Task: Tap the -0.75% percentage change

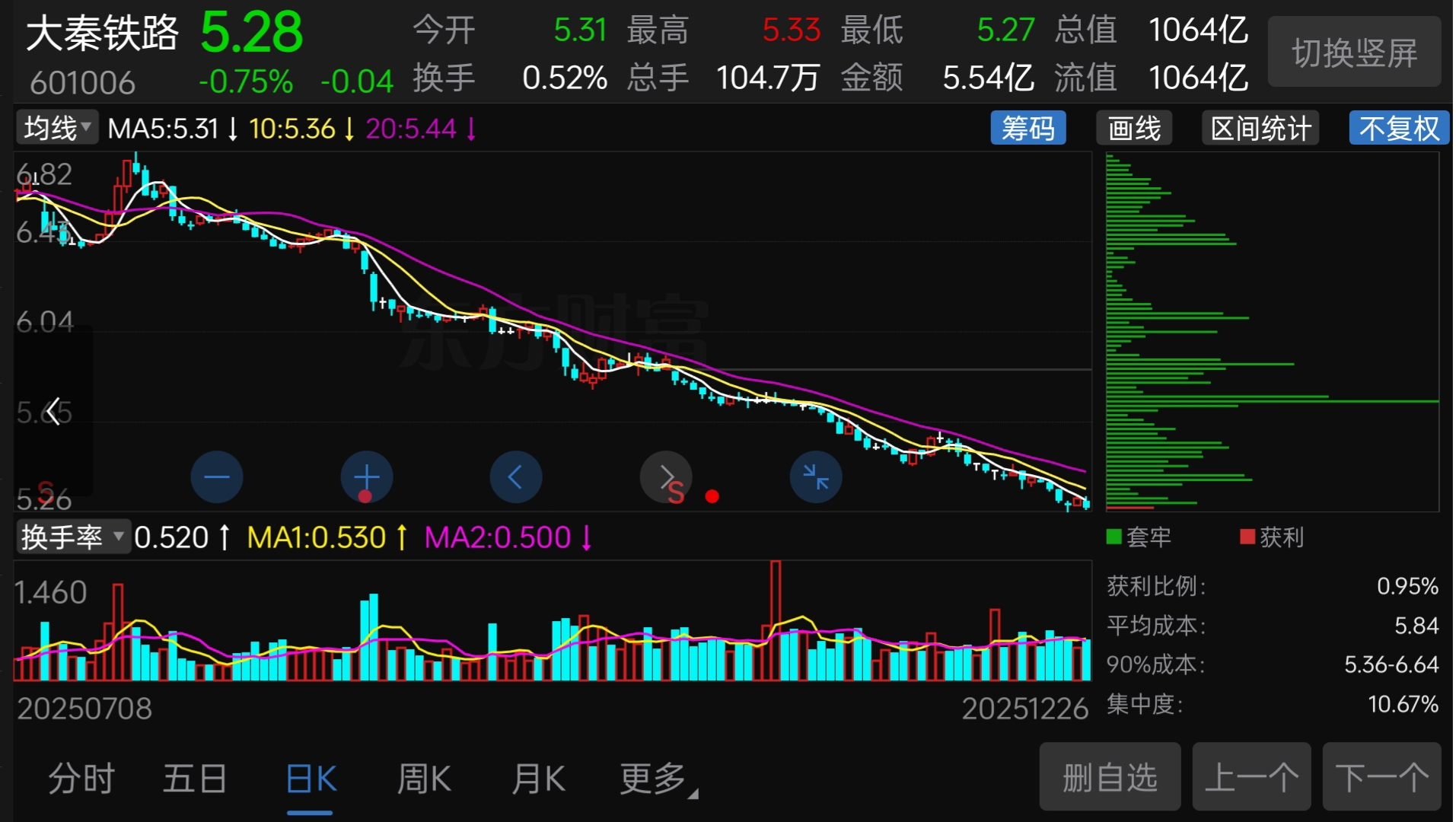Action: click(246, 81)
